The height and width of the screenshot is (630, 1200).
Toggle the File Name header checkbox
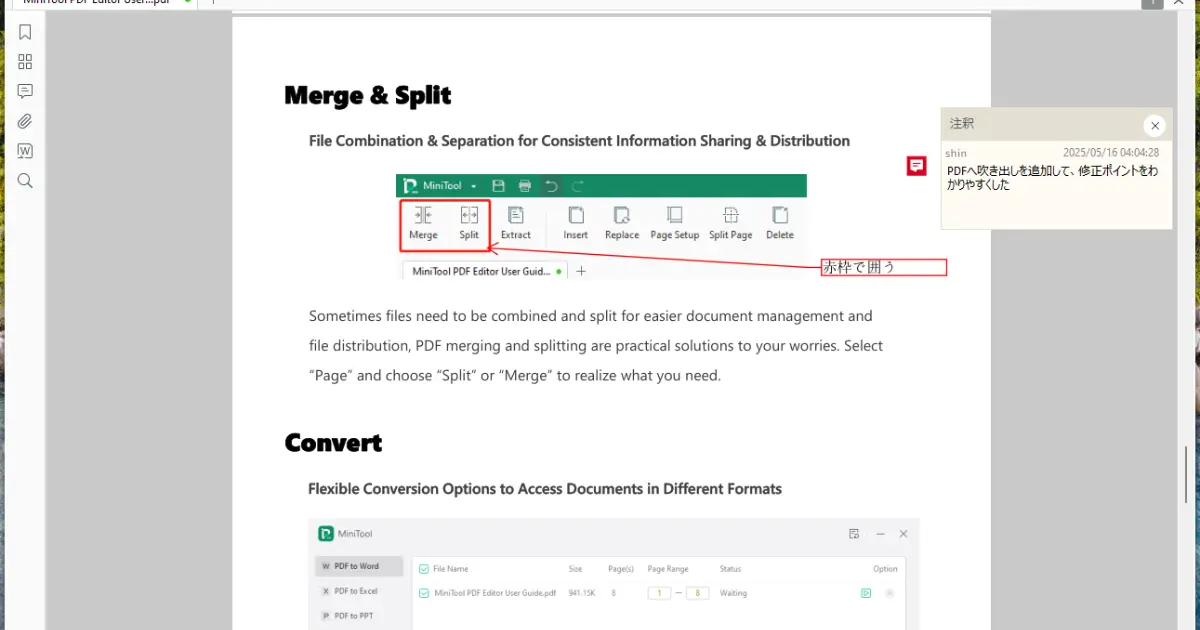tap(424, 569)
